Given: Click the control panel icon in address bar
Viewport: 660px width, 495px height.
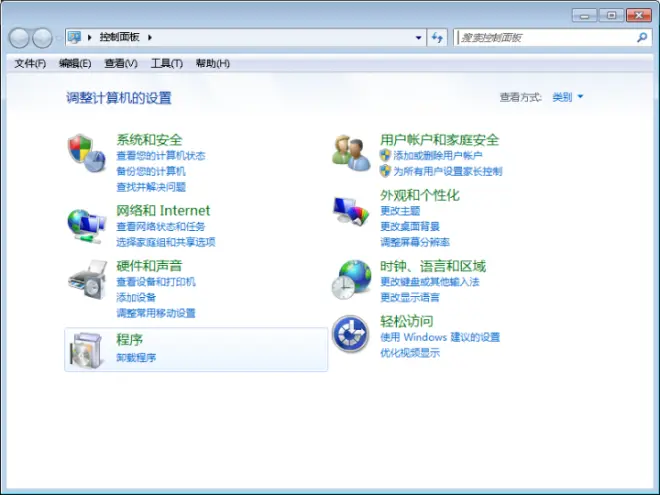Looking at the screenshot, I should (75, 37).
